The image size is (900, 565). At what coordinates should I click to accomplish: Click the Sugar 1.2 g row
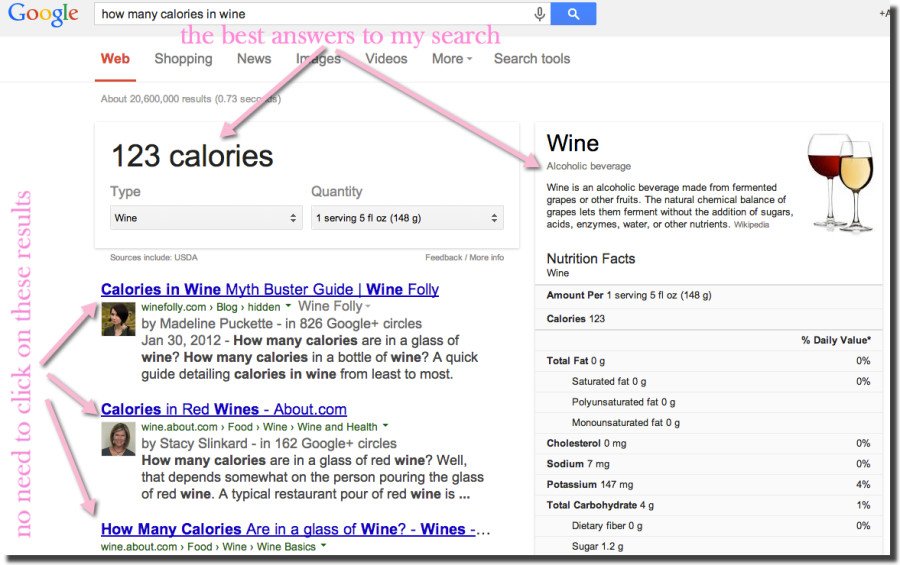pyautogui.click(x=708, y=546)
